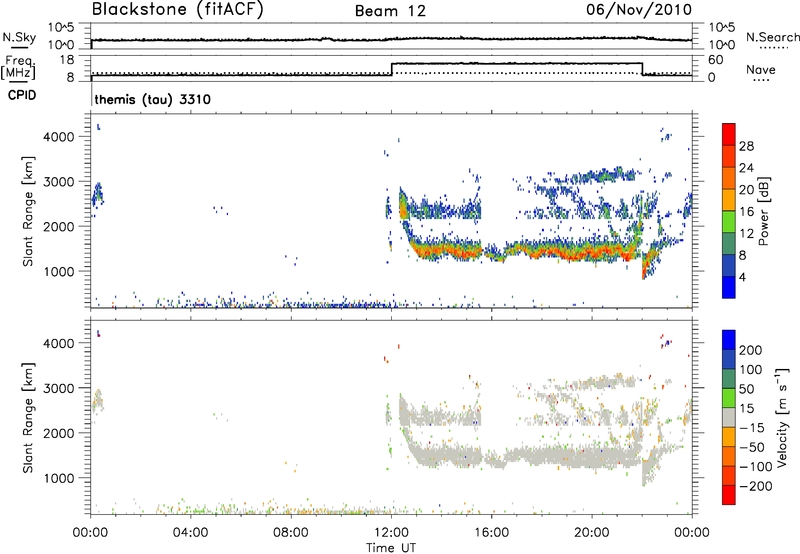
Task: Click the right "10^0" noise axis label
Action: [x=722, y=45]
